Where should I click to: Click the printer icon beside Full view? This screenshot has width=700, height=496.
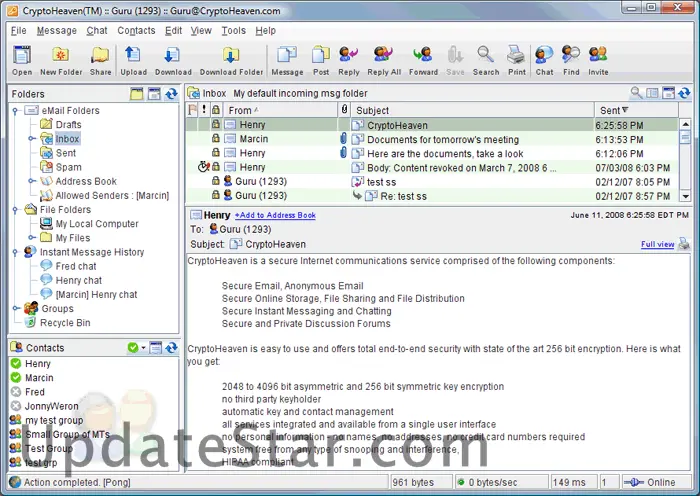tap(684, 243)
